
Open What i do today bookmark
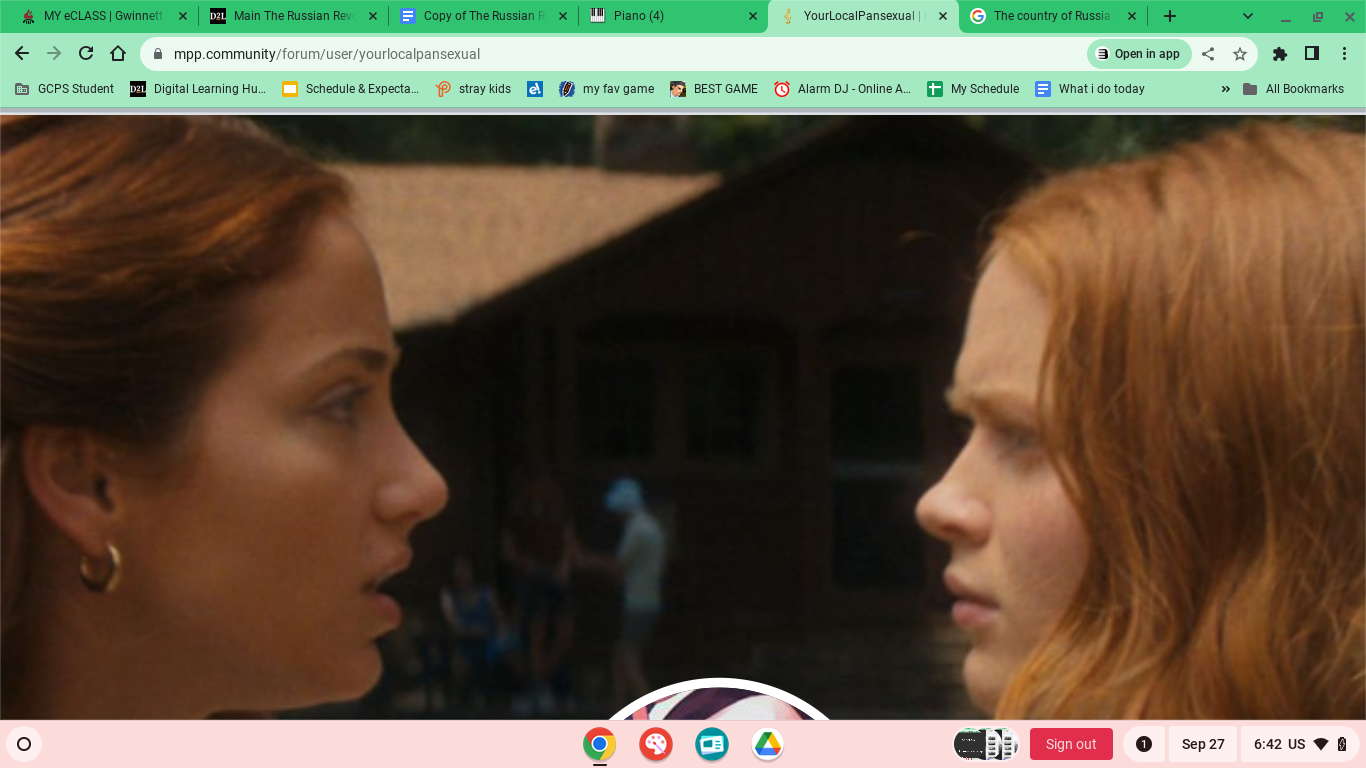click(1090, 89)
